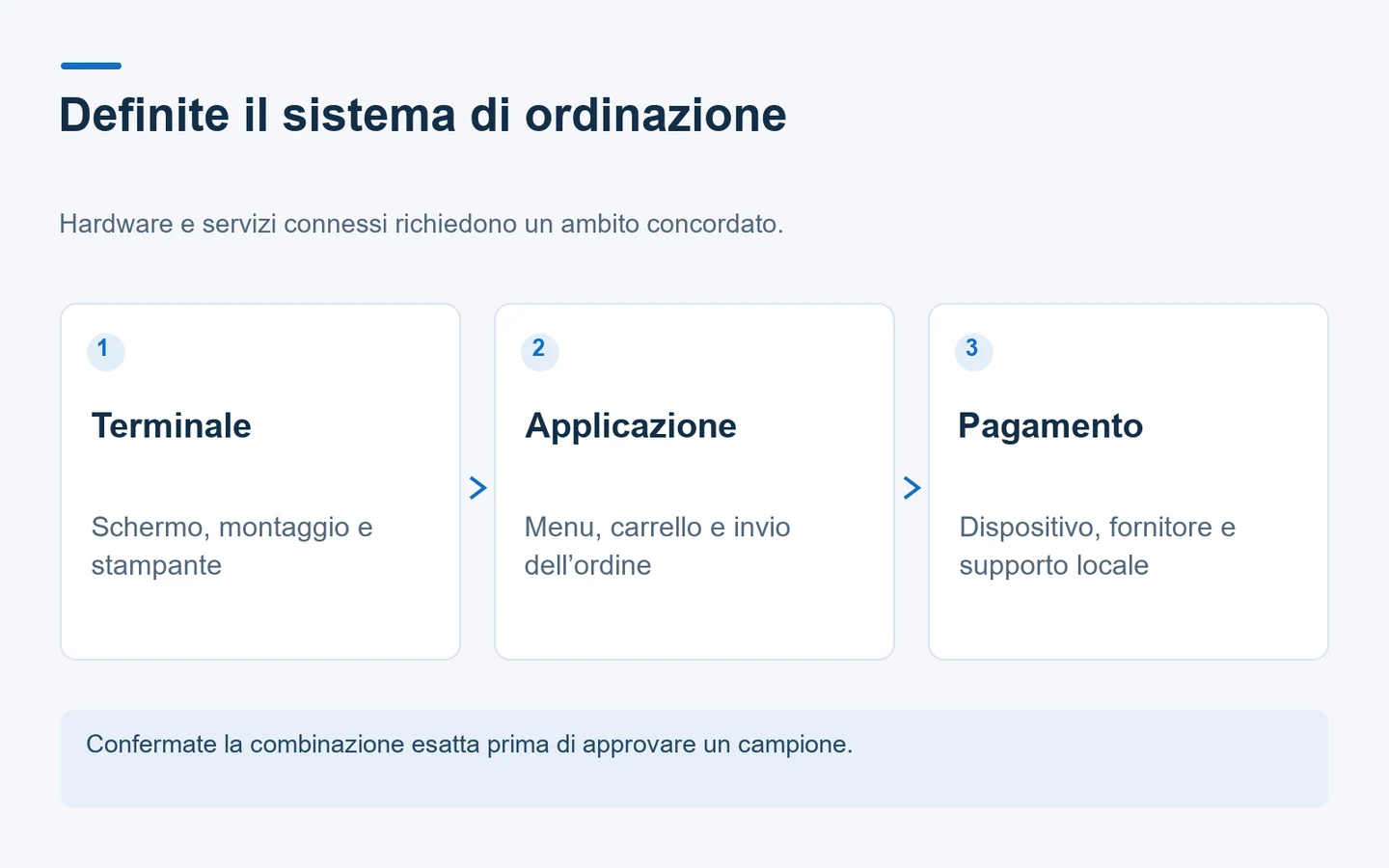This screenshot has width=1389, height=868.
Task: Select the "Pagamento" card title
Action: 1050,425
